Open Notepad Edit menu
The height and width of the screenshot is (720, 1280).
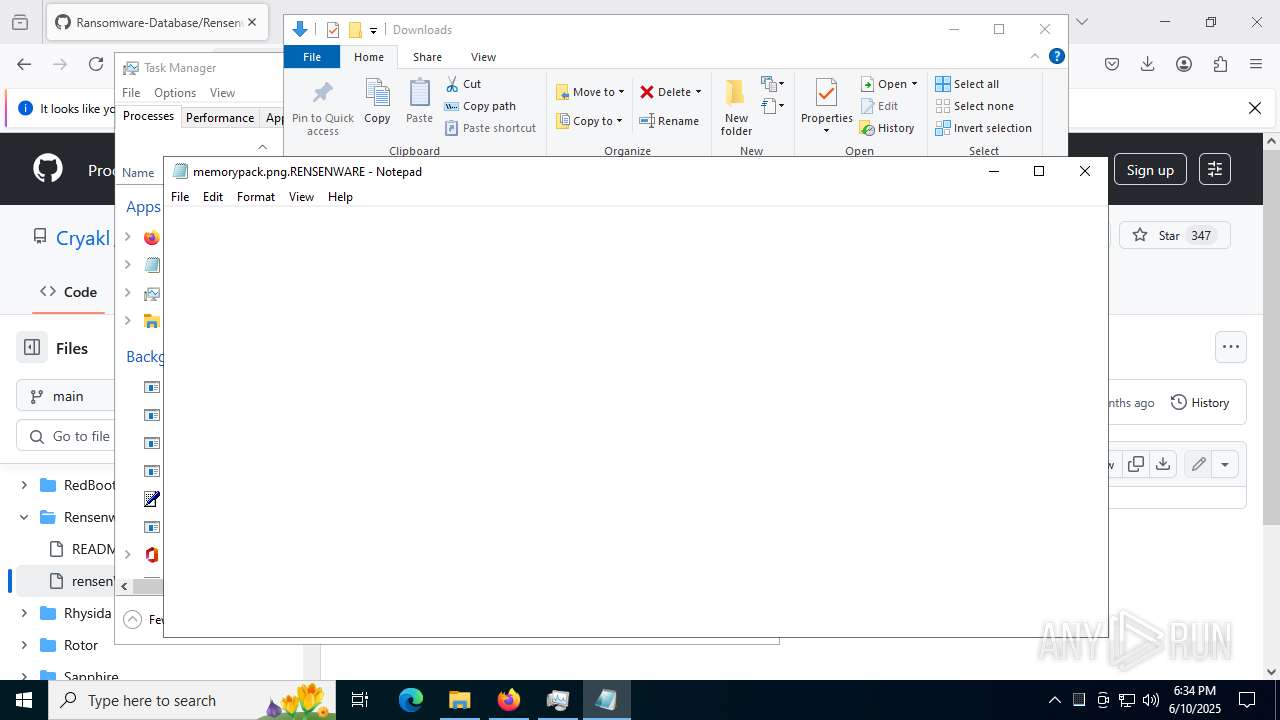213,197
